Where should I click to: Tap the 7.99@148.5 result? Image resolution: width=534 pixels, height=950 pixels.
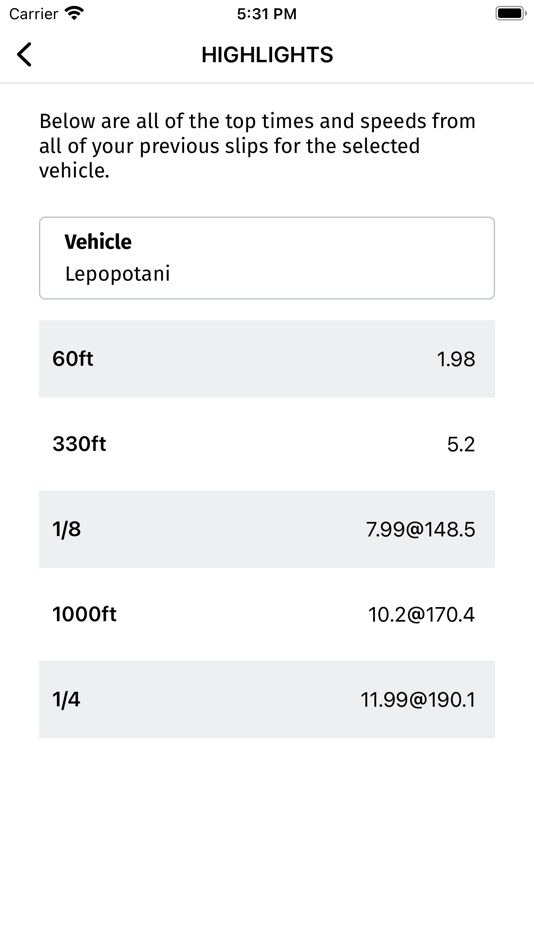pos(421,530)
